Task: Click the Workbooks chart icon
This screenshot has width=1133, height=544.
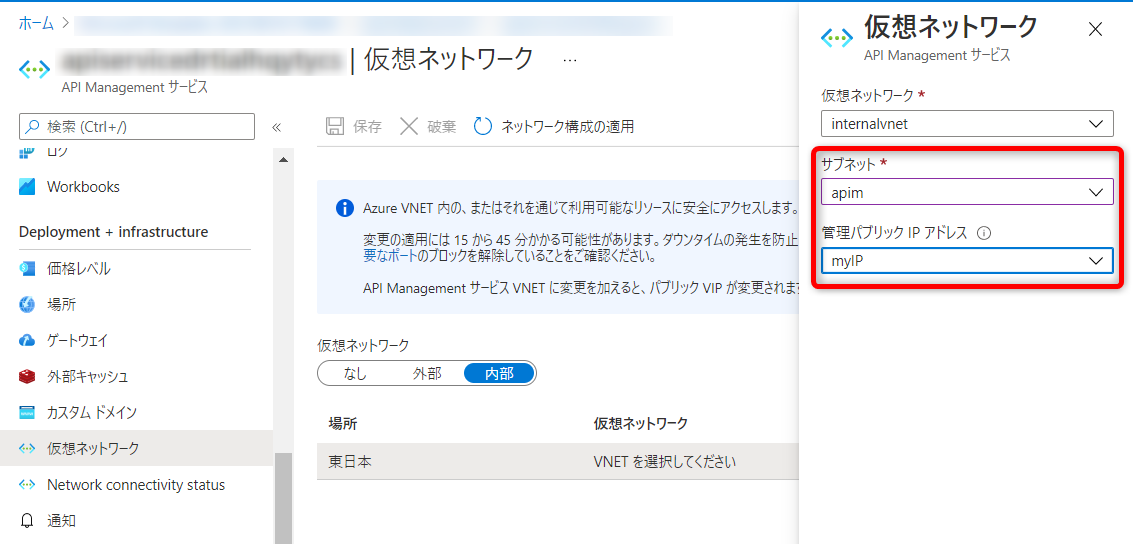Action: 27,186
